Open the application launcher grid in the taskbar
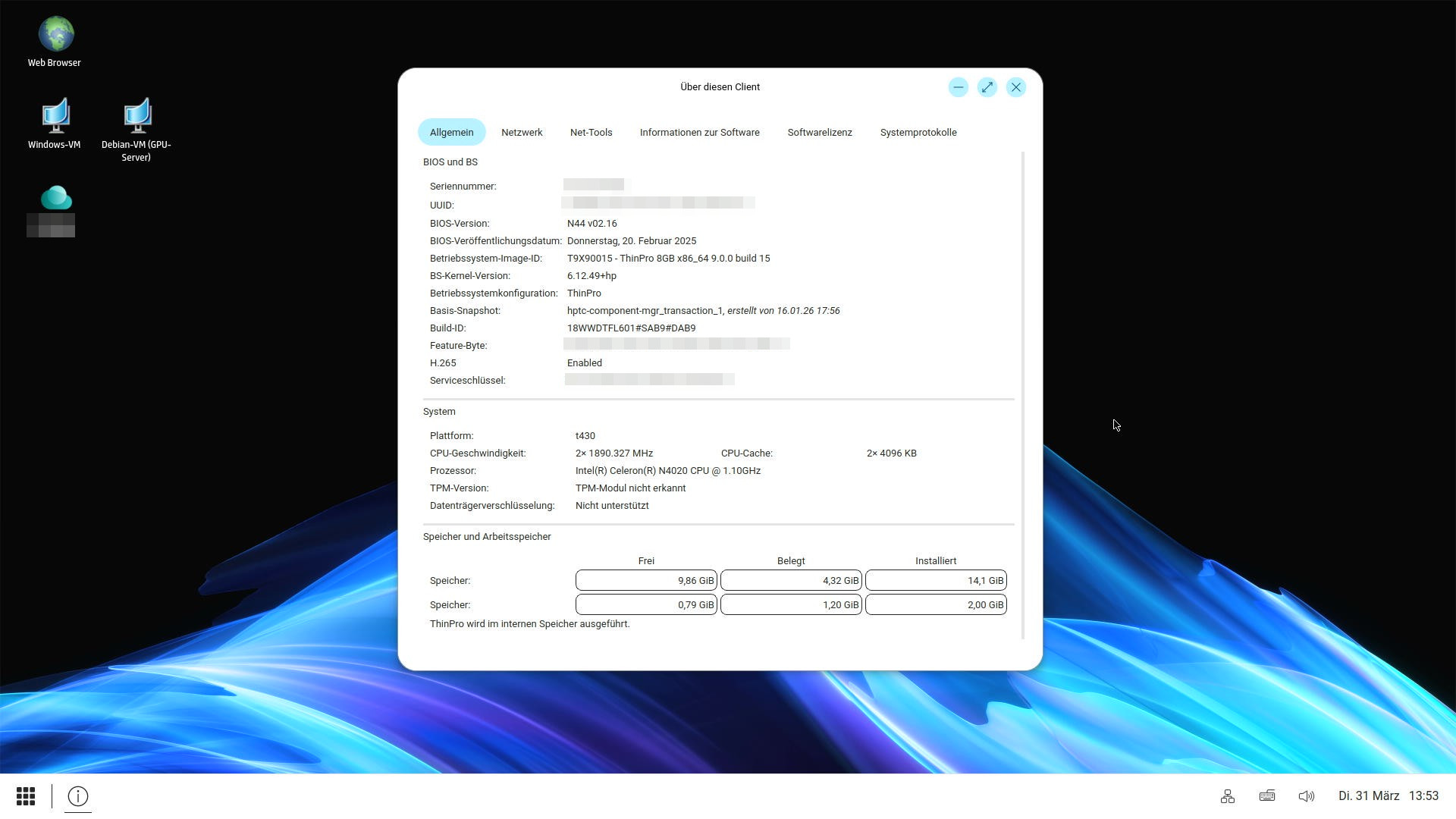The width and height of the screenshot is (1456, 819). point(25,795)
